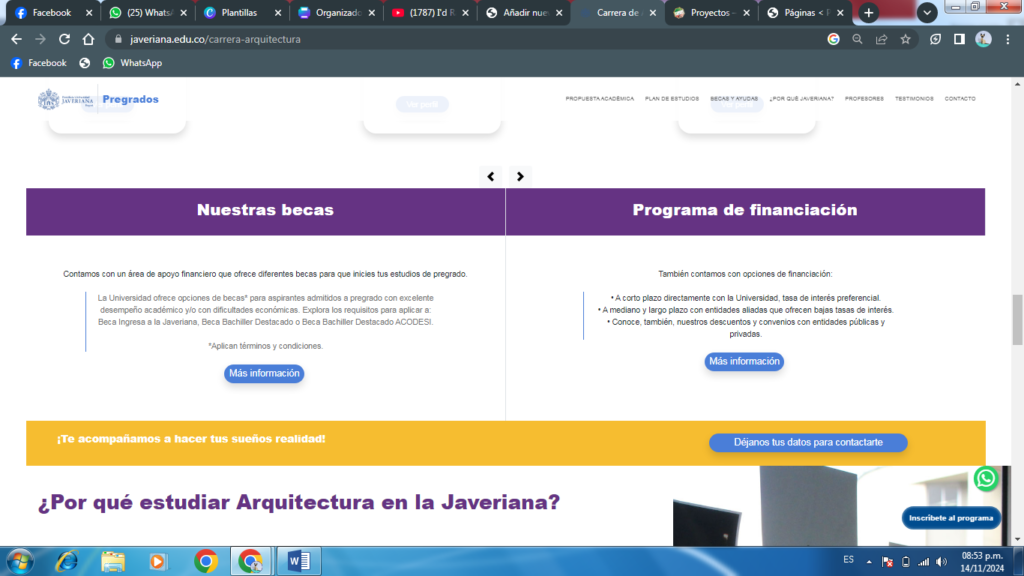
Task: Open the floating WhatsApp chat icon
Action: (986, 479)
